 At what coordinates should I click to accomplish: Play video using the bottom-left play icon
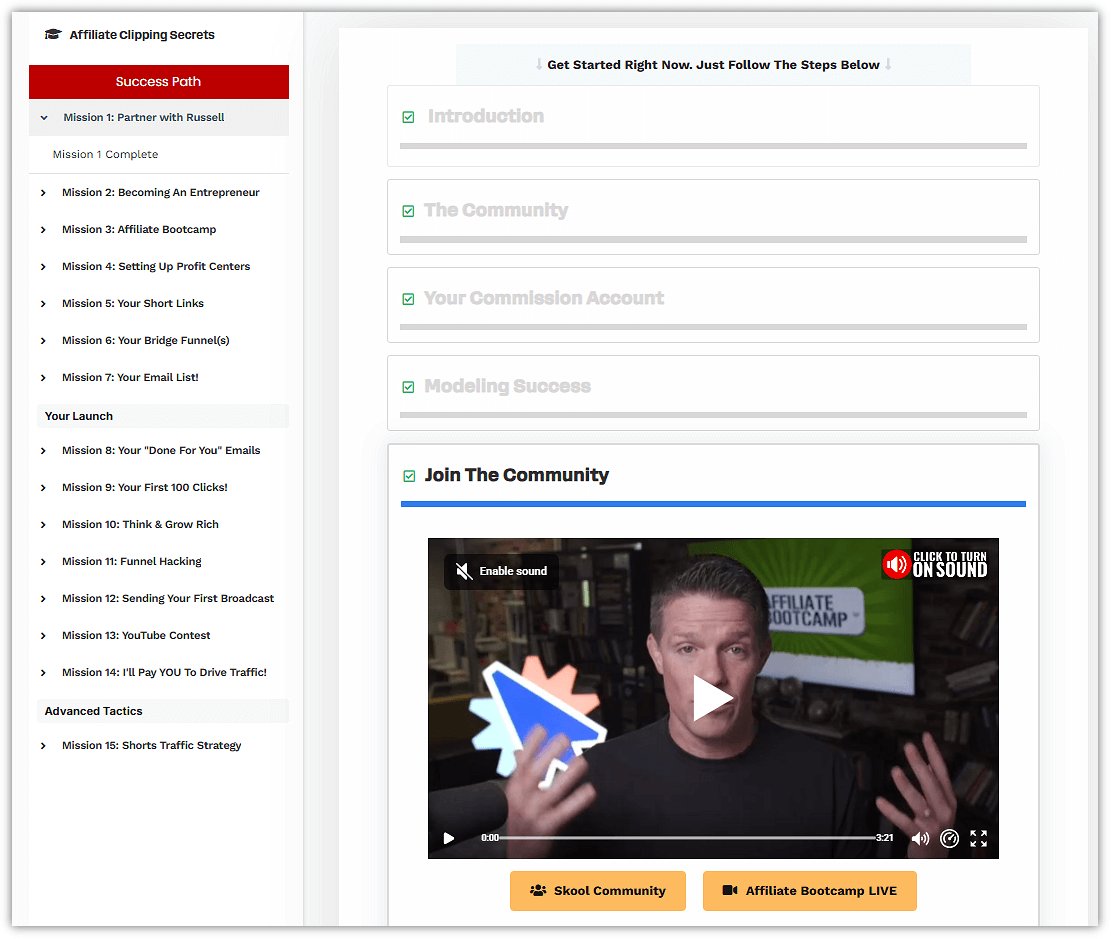pyautogui.click(x=449, y=838)
